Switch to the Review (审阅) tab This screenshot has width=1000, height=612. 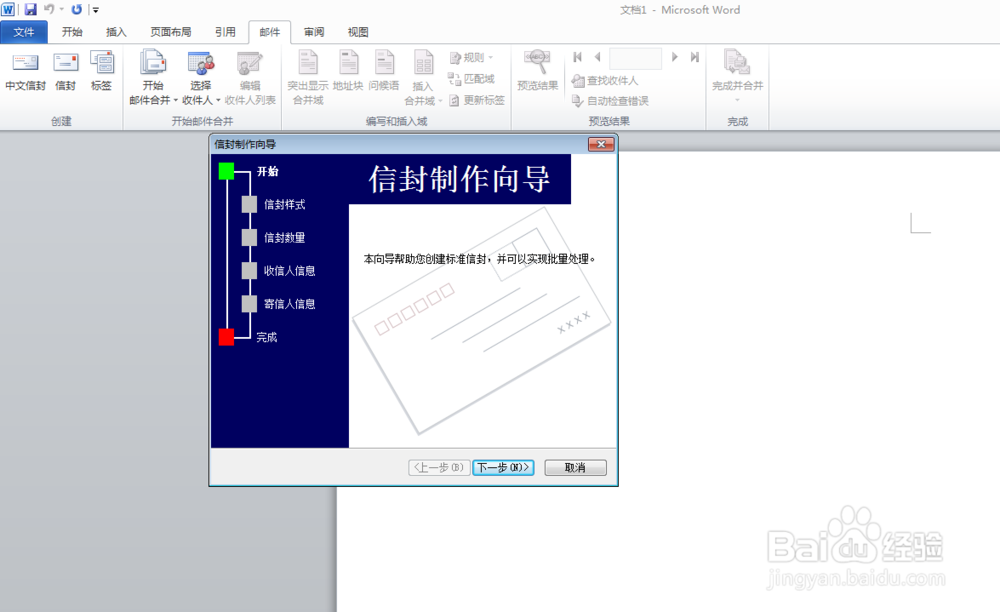pyautogui.click(x=314, y=32)
